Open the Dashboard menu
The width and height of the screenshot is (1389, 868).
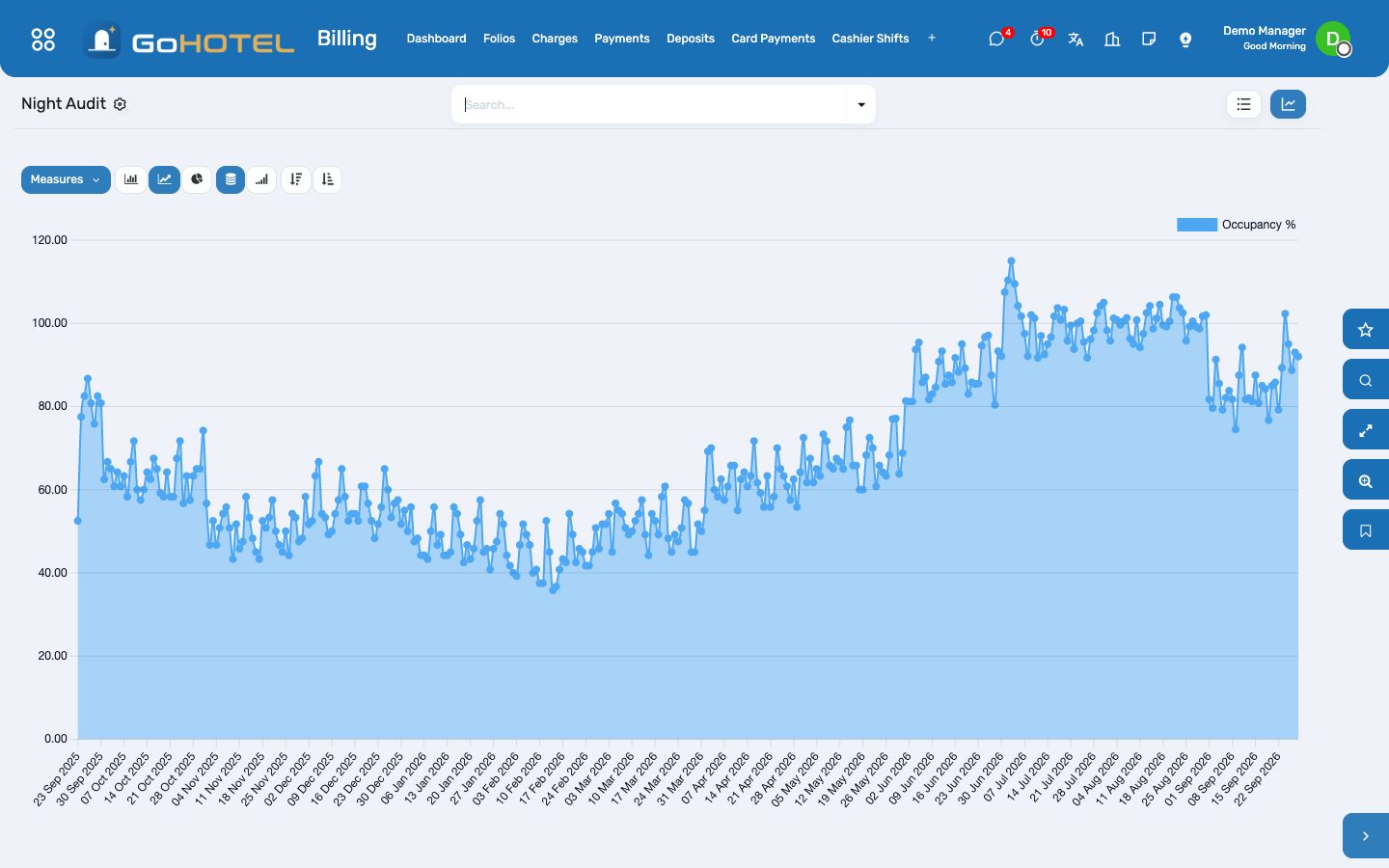point(436,39)
